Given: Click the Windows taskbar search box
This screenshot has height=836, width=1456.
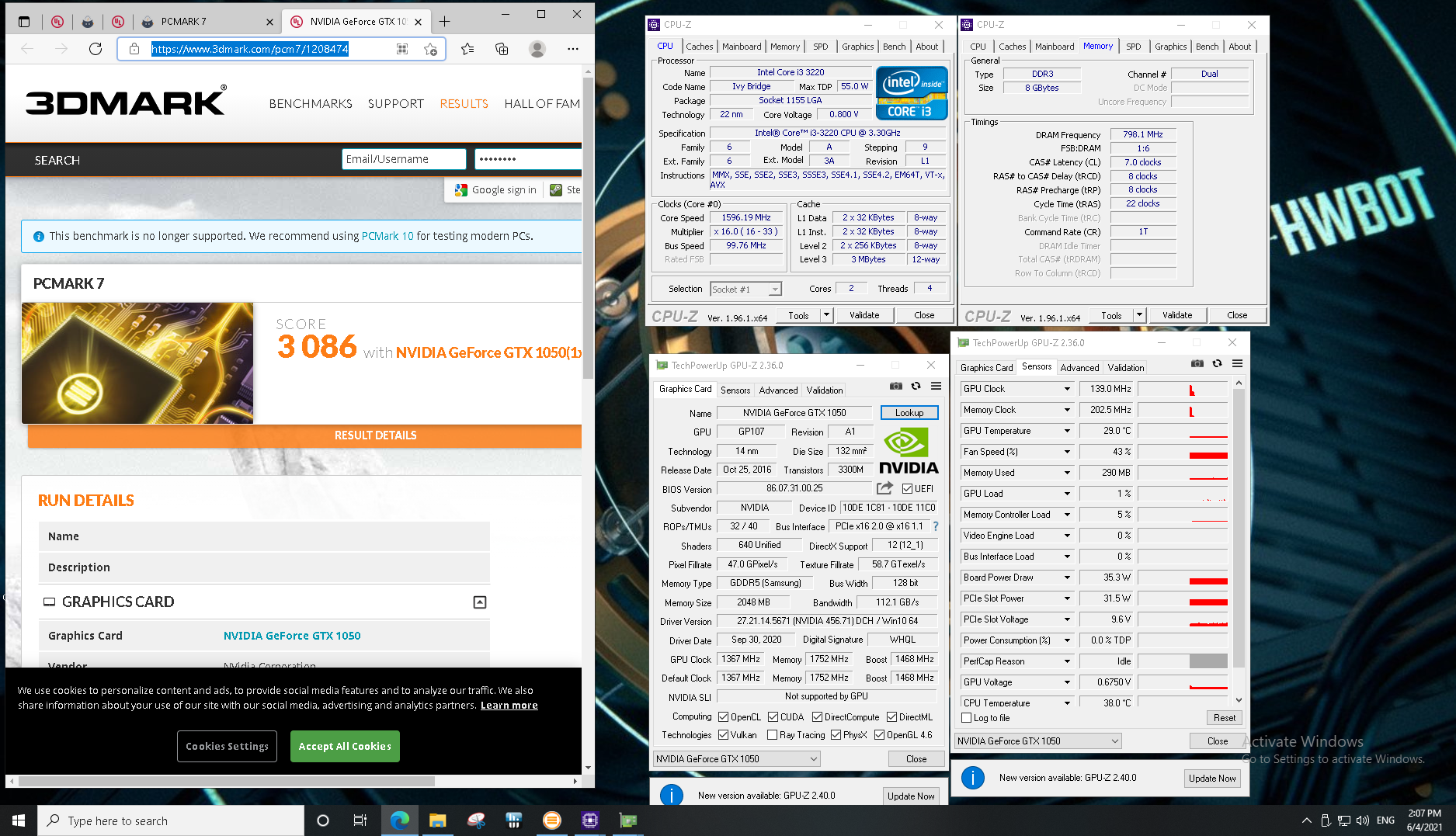Looking at the screenshot, I should pos(171,820).
